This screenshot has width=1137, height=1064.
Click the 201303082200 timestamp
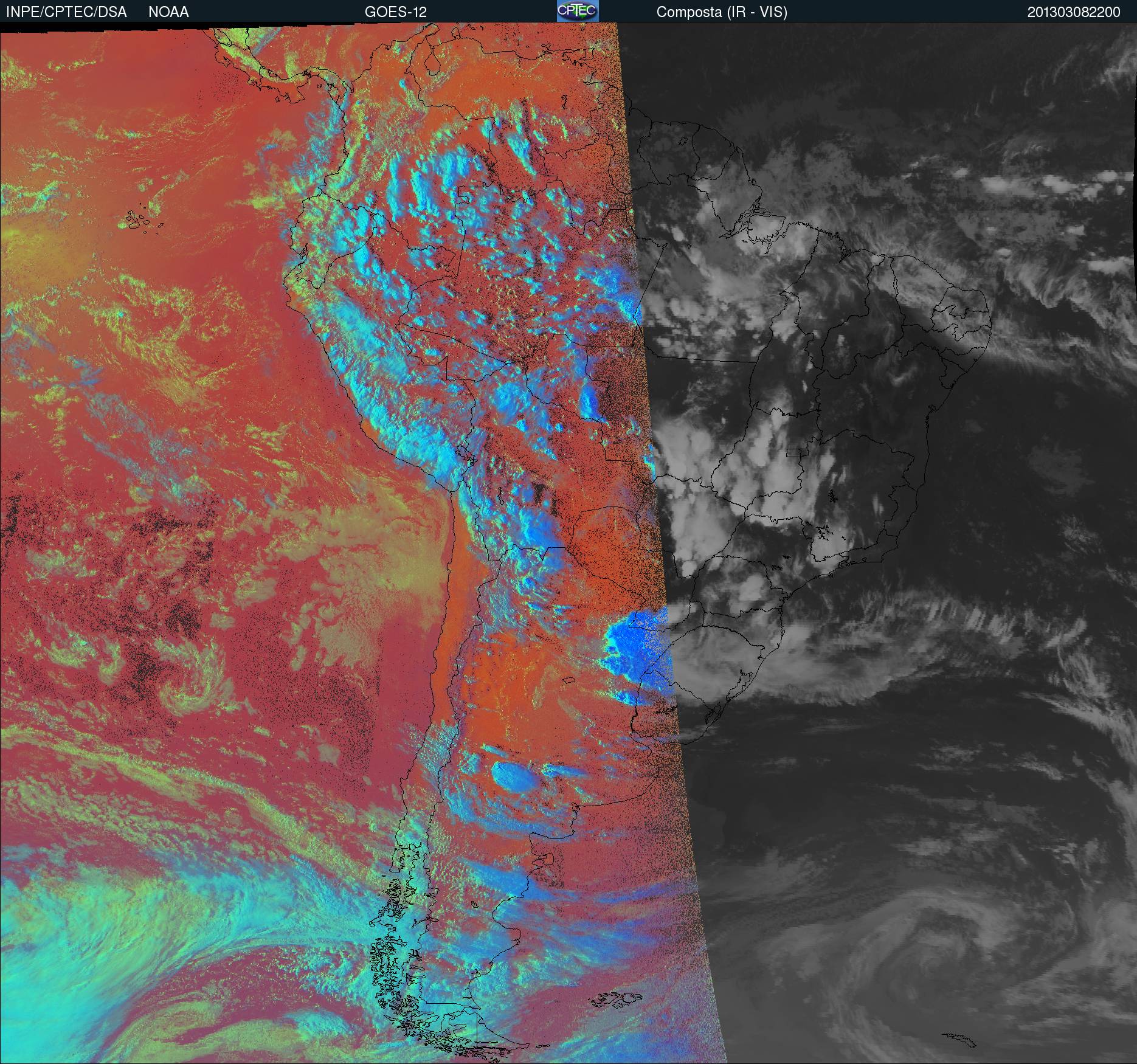tap(1074, 12)
